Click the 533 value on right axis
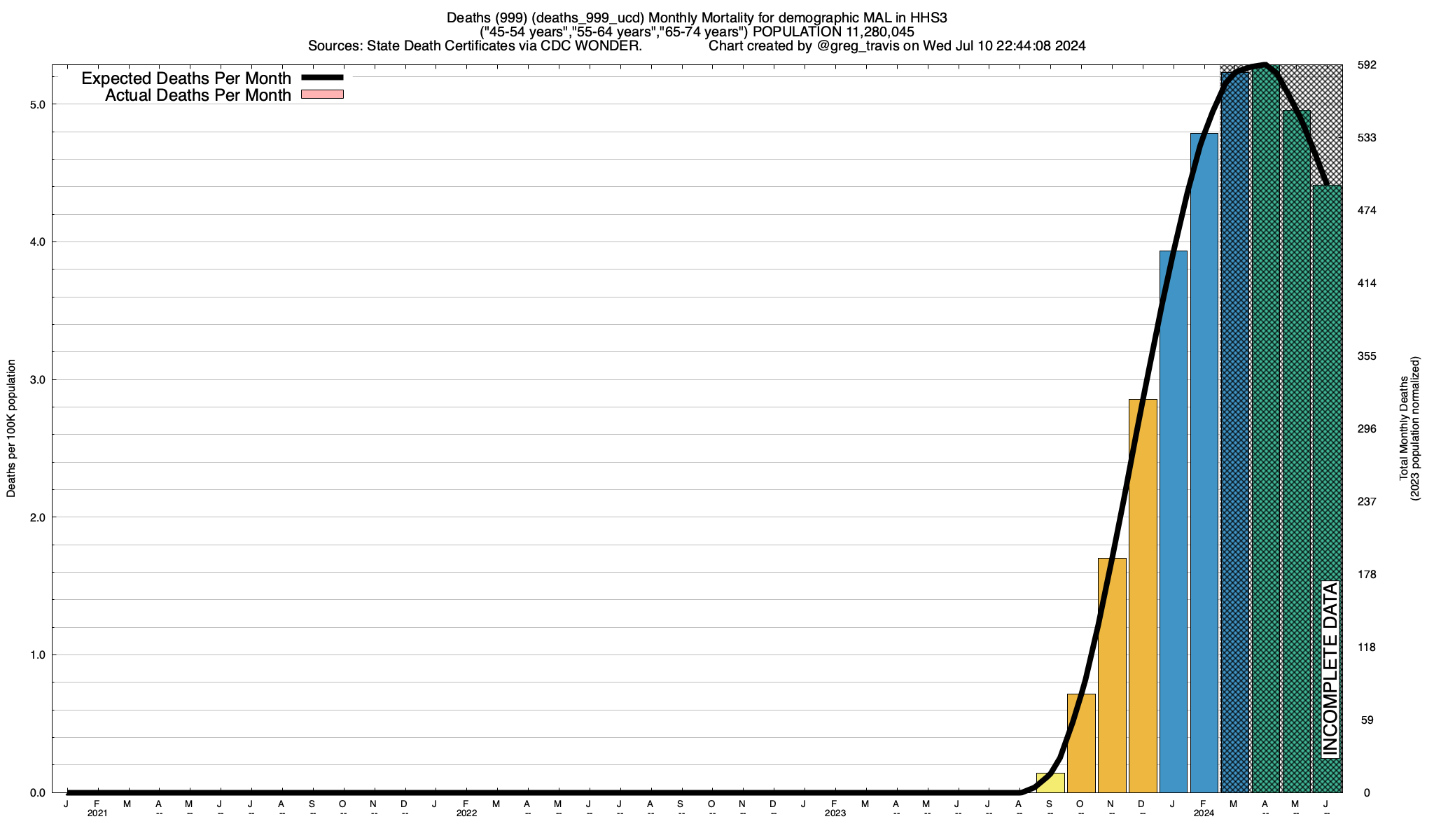This screenshot has height=840, width=1434. (1367, 138)
